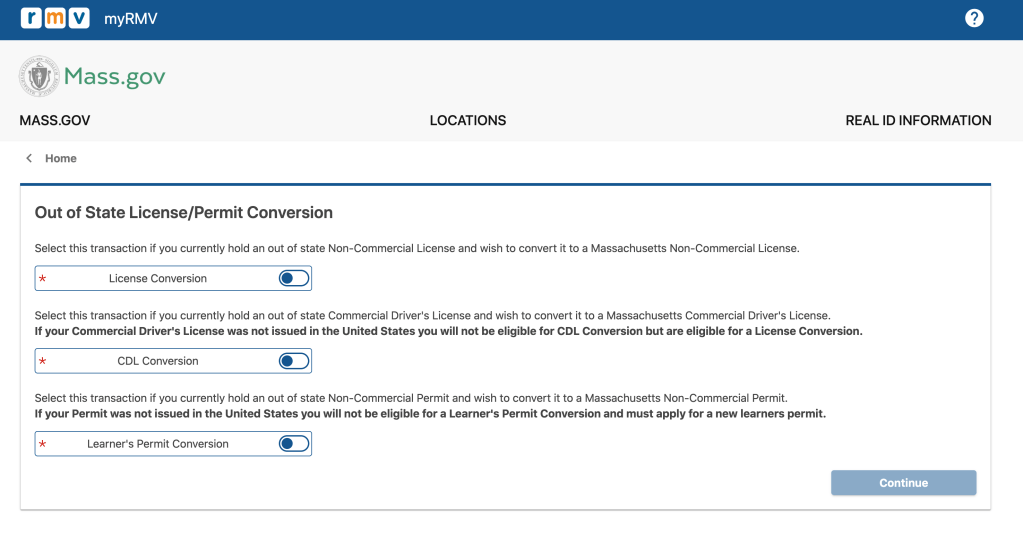
Task: Click the RMV logo icon
Action: click(x=55, y=18)
